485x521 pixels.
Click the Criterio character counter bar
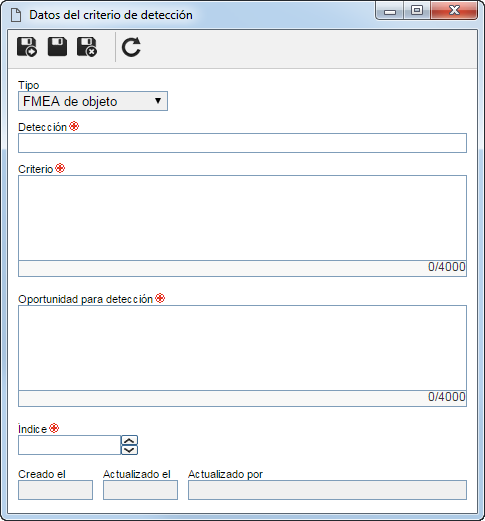242,268
